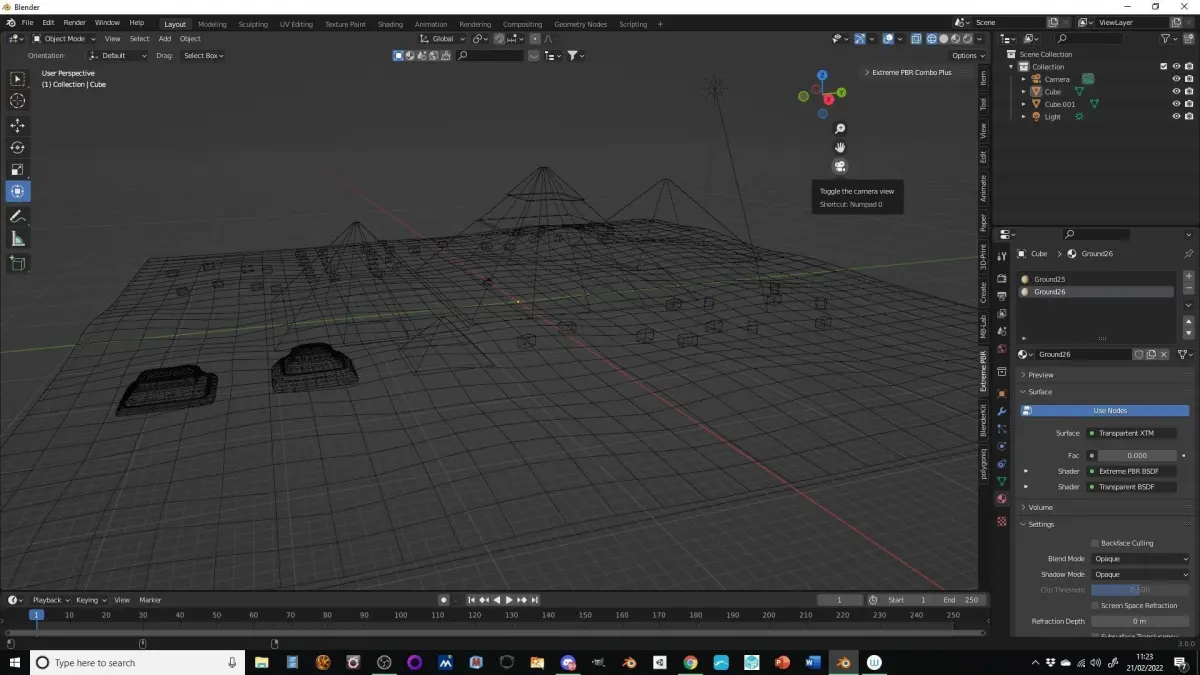Select the Measure tool
1200x675 pixels.
(18, 239)
